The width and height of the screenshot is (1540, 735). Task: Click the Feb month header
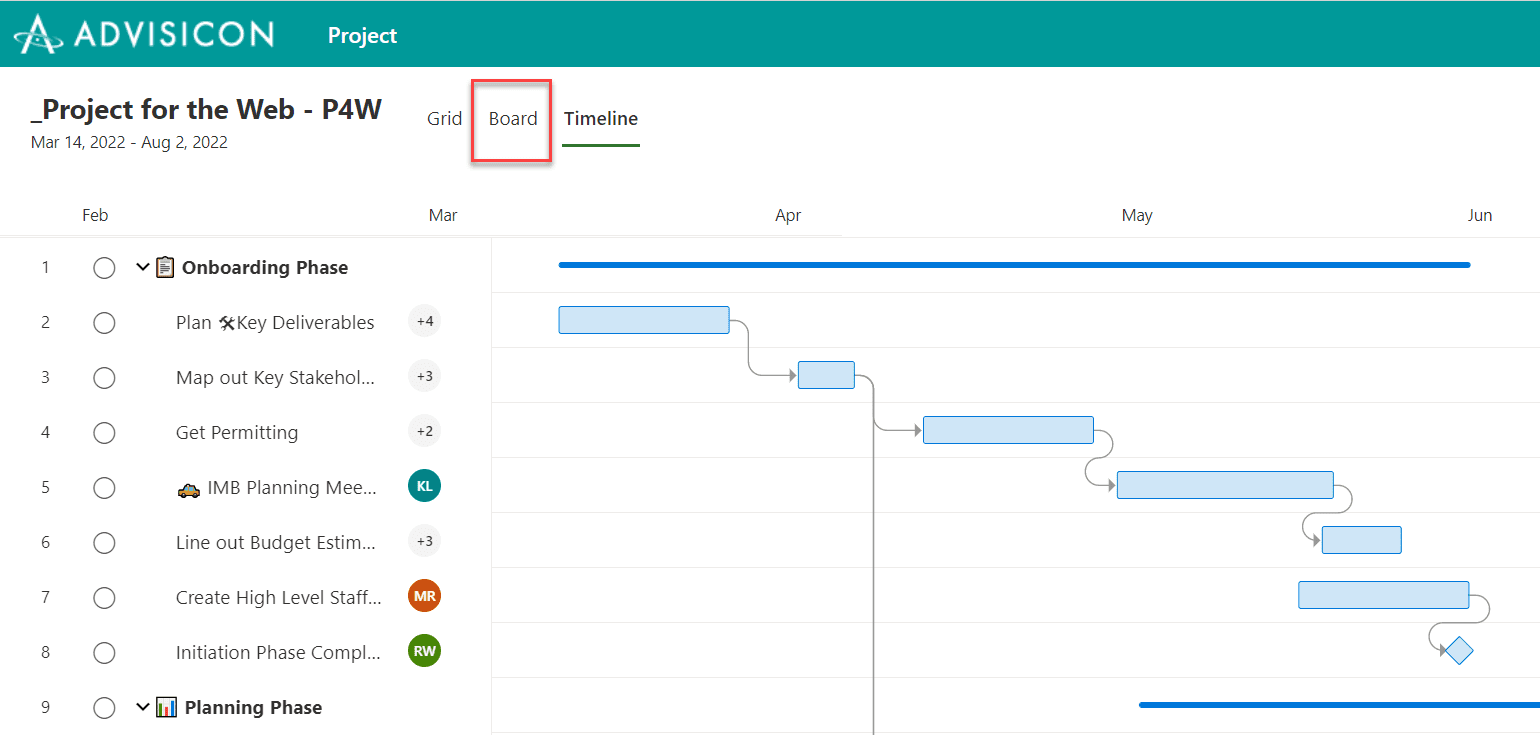[x=95, y=215]
